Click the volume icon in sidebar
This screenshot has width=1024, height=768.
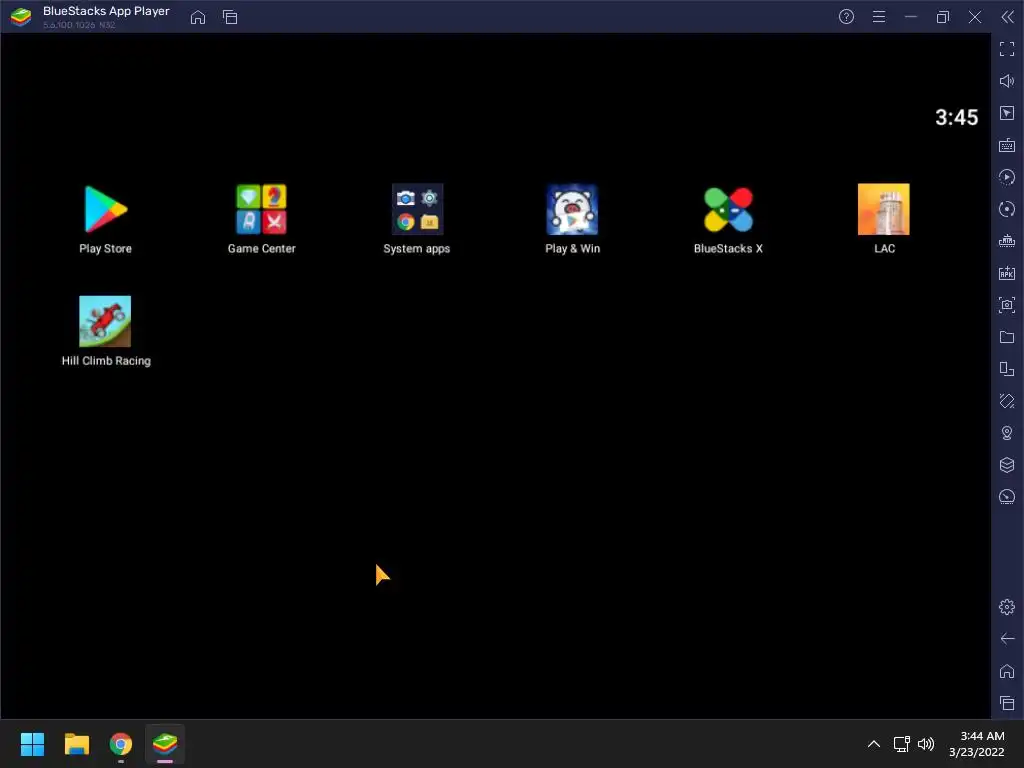click(1007, 81)
